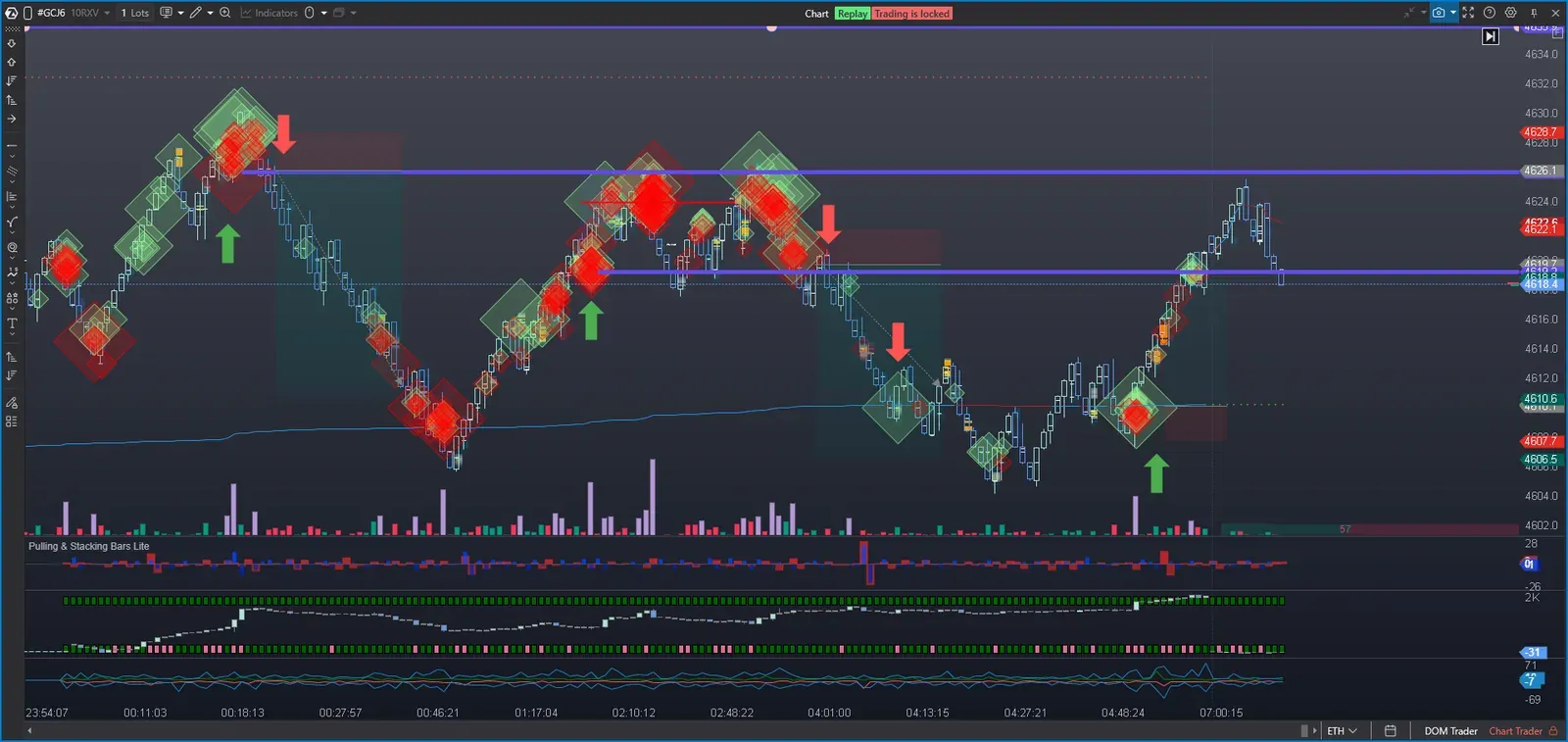This screenshot has width=1568, height=742.
Task: Click the 4606.5 green price label
Action: [x=1540, y=460]
